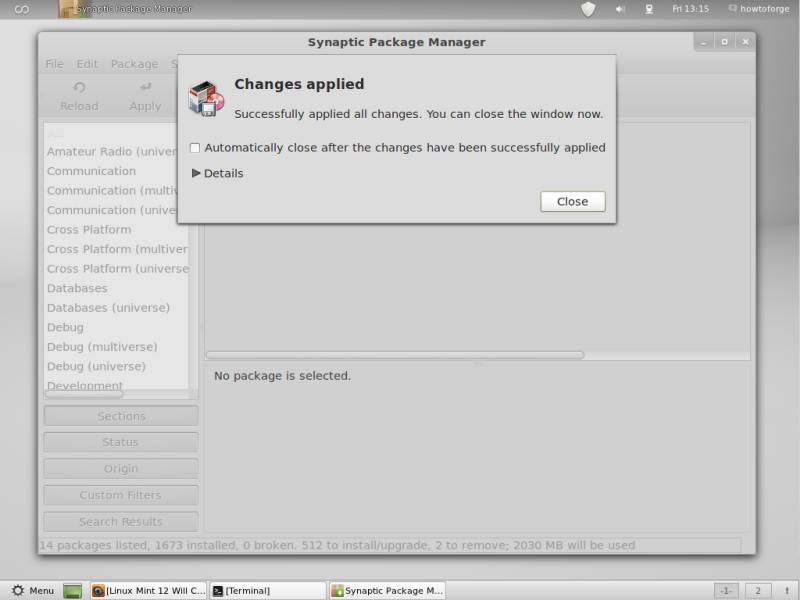Select the Communication (multiverse) section
The image size is (800, 600).
[113, 190]
